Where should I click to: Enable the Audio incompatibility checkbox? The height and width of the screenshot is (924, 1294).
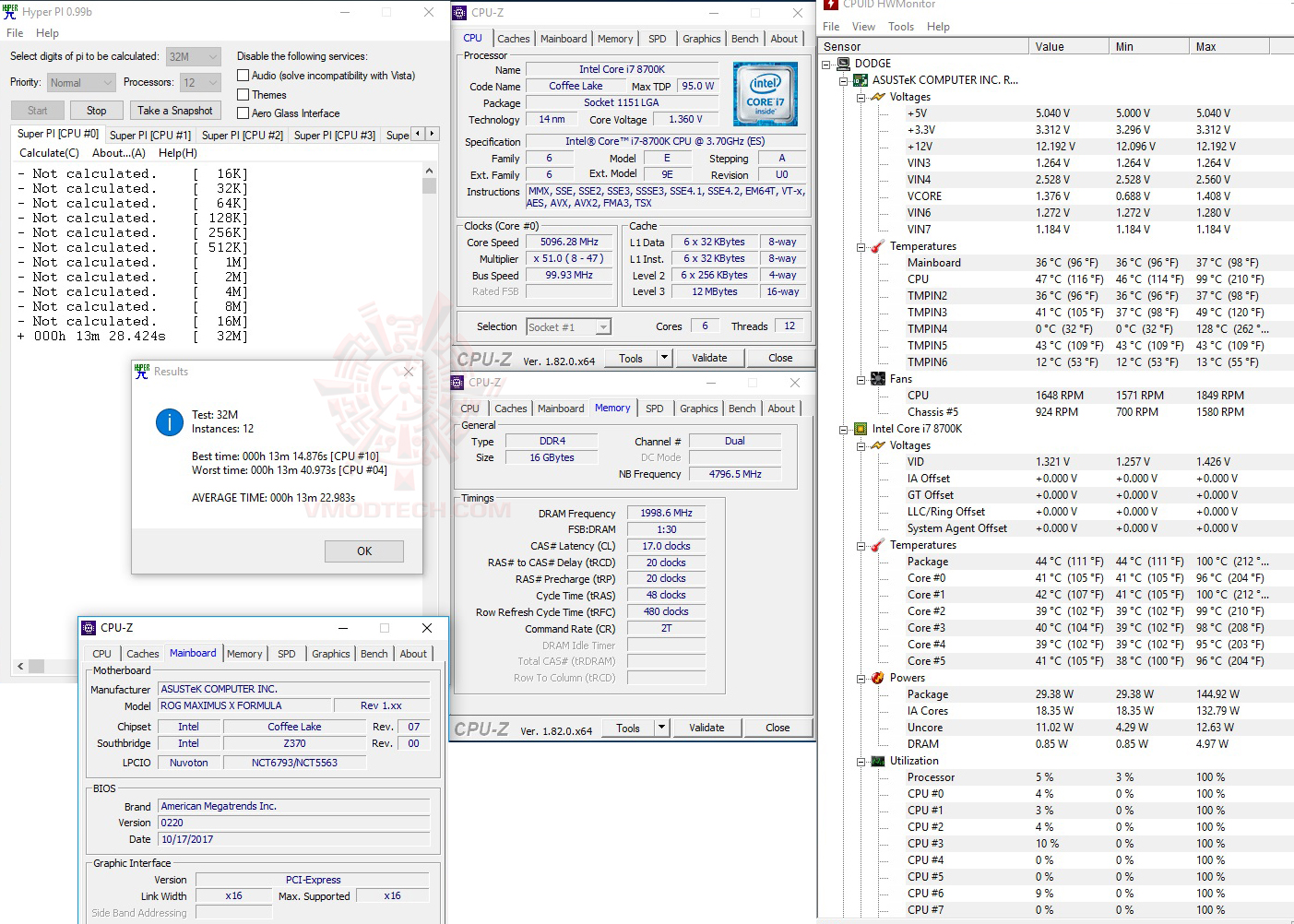point(243,75)
